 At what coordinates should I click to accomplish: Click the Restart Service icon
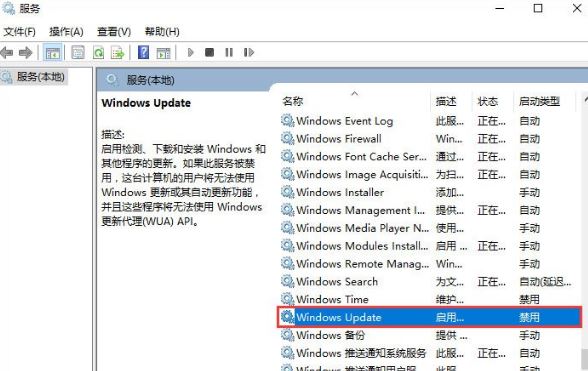tap(249, 53)
